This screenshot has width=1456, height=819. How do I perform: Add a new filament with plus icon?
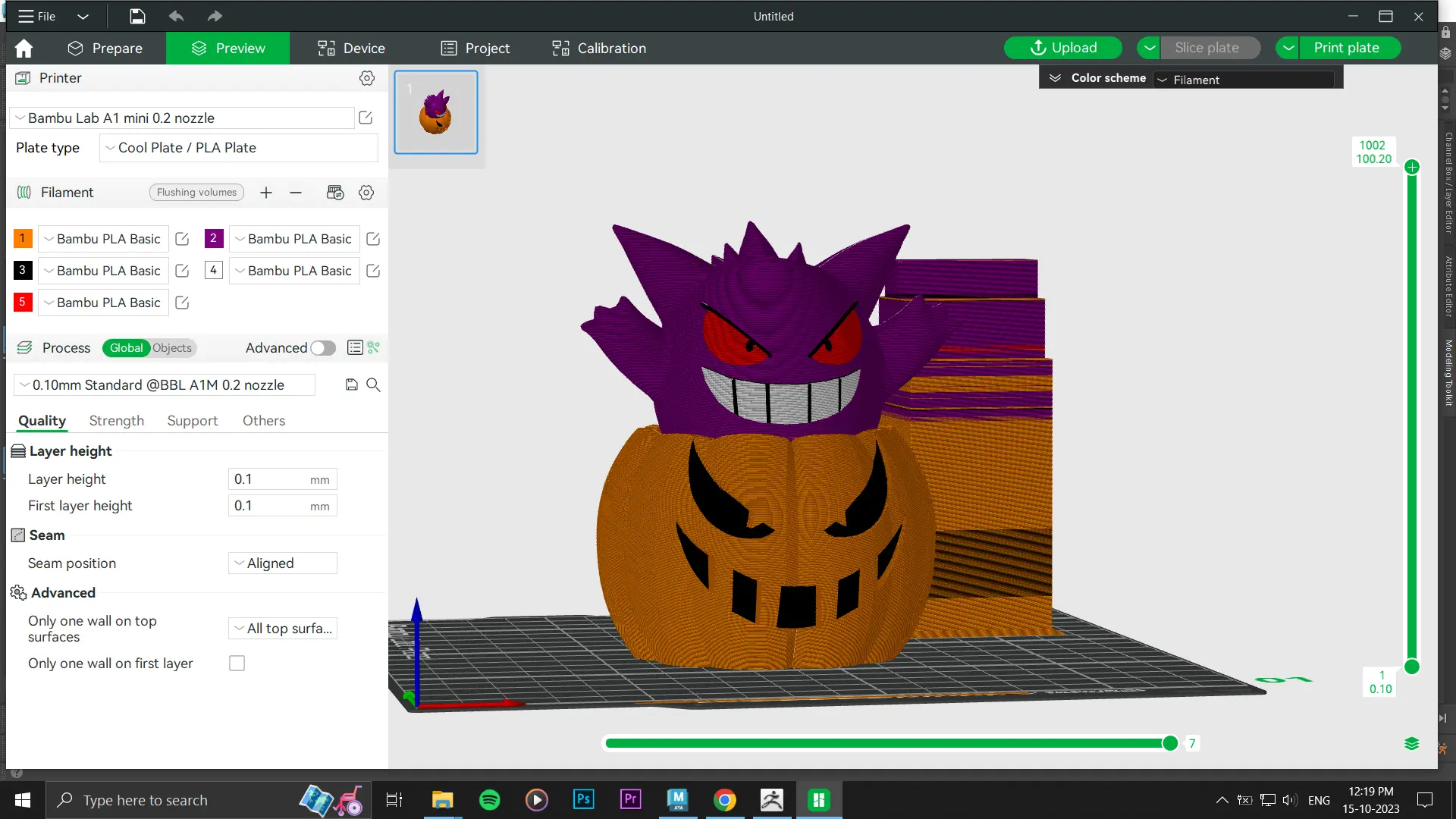point(266,193)
